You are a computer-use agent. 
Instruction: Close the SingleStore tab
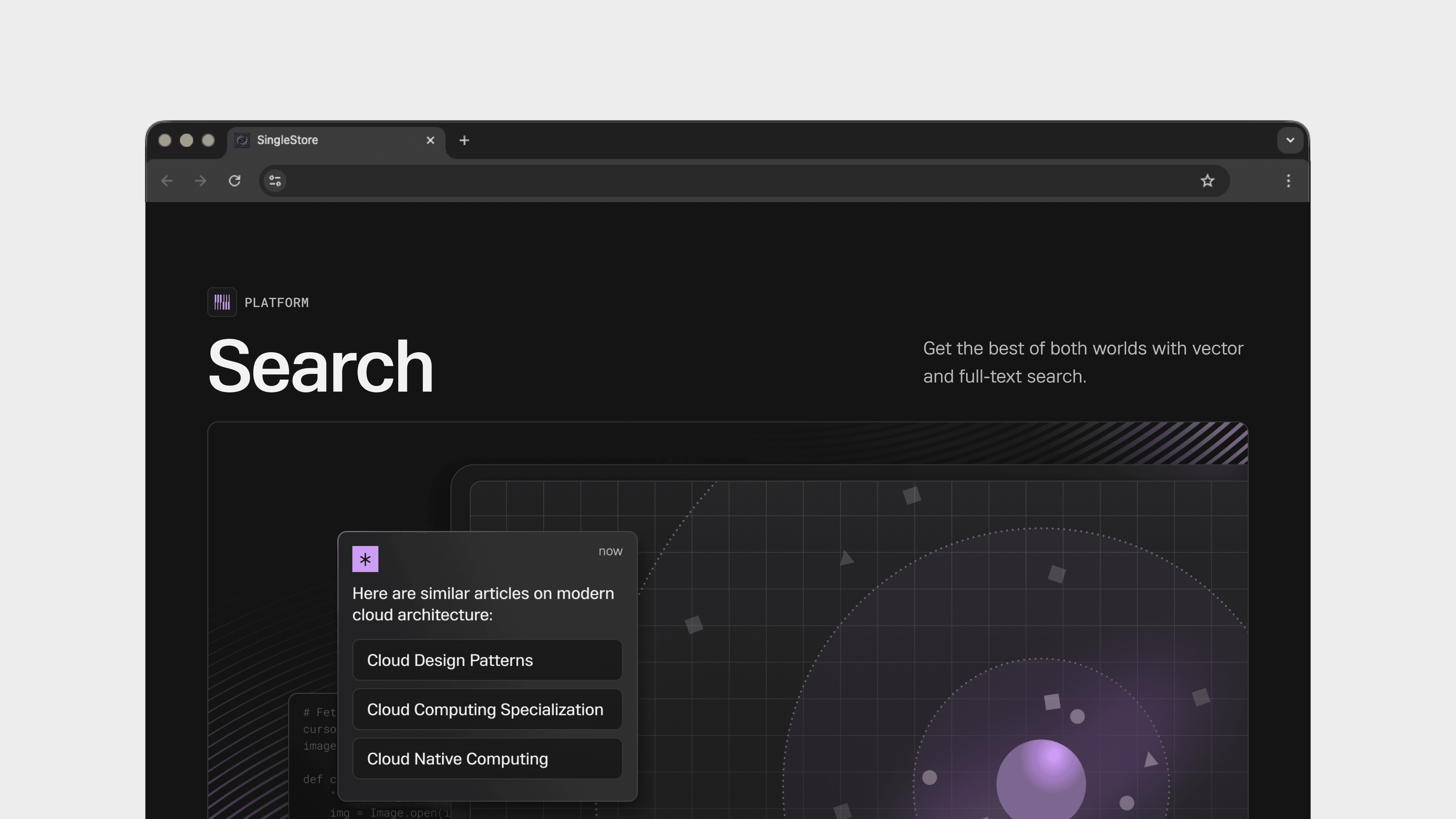[430, 140]
